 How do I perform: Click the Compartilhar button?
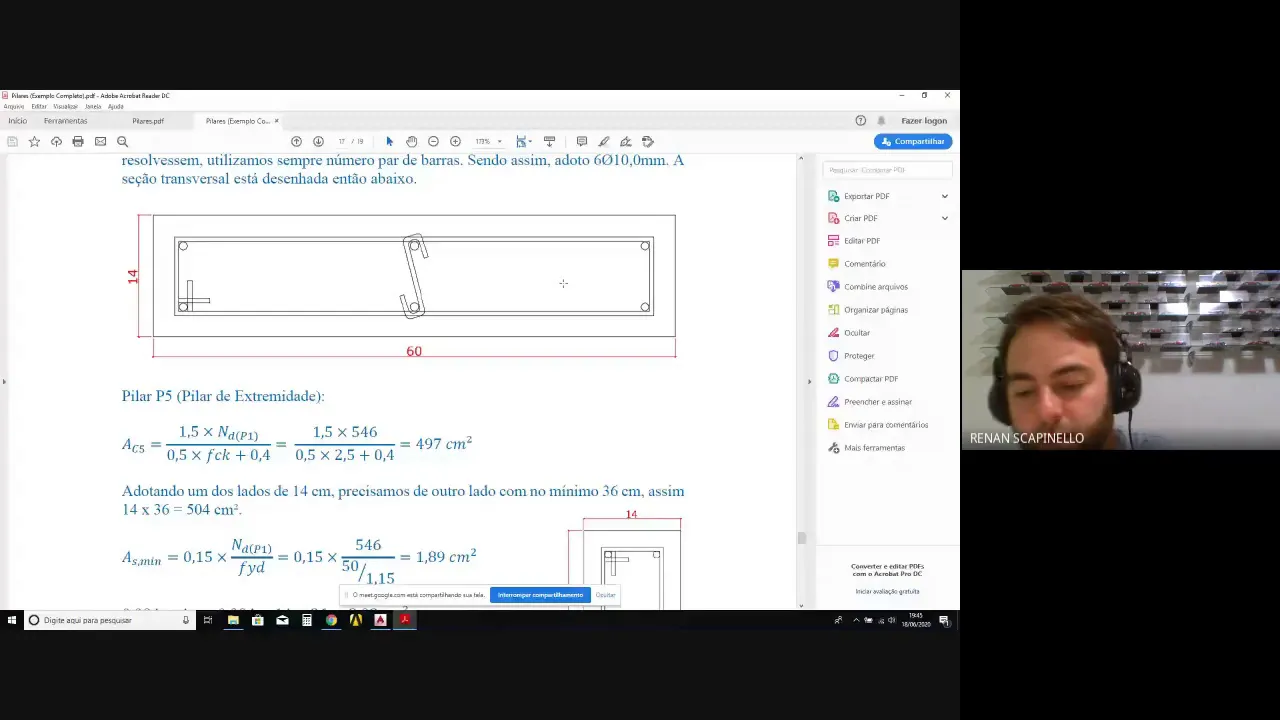913,142
